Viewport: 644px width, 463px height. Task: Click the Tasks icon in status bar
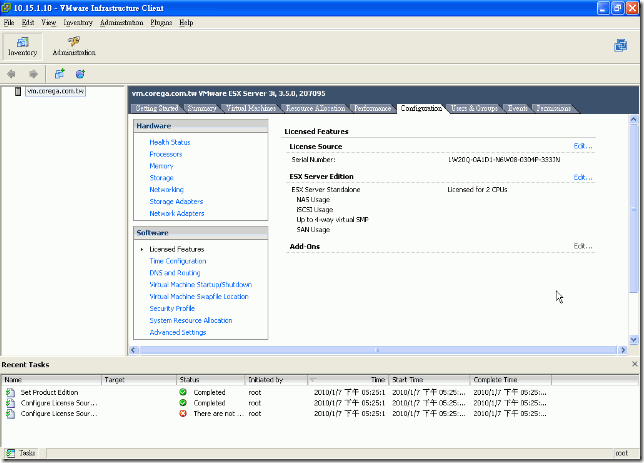point(10,453)
